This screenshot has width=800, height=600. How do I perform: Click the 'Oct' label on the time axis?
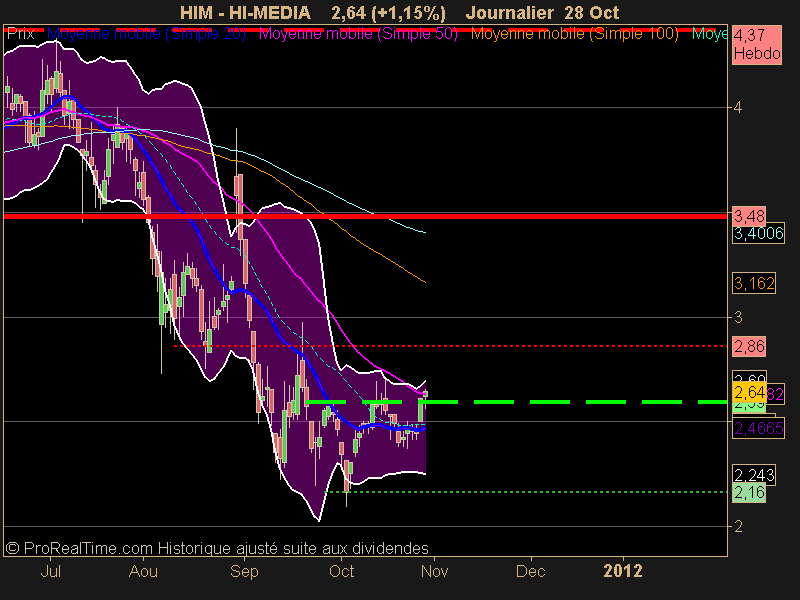(341, 571)
